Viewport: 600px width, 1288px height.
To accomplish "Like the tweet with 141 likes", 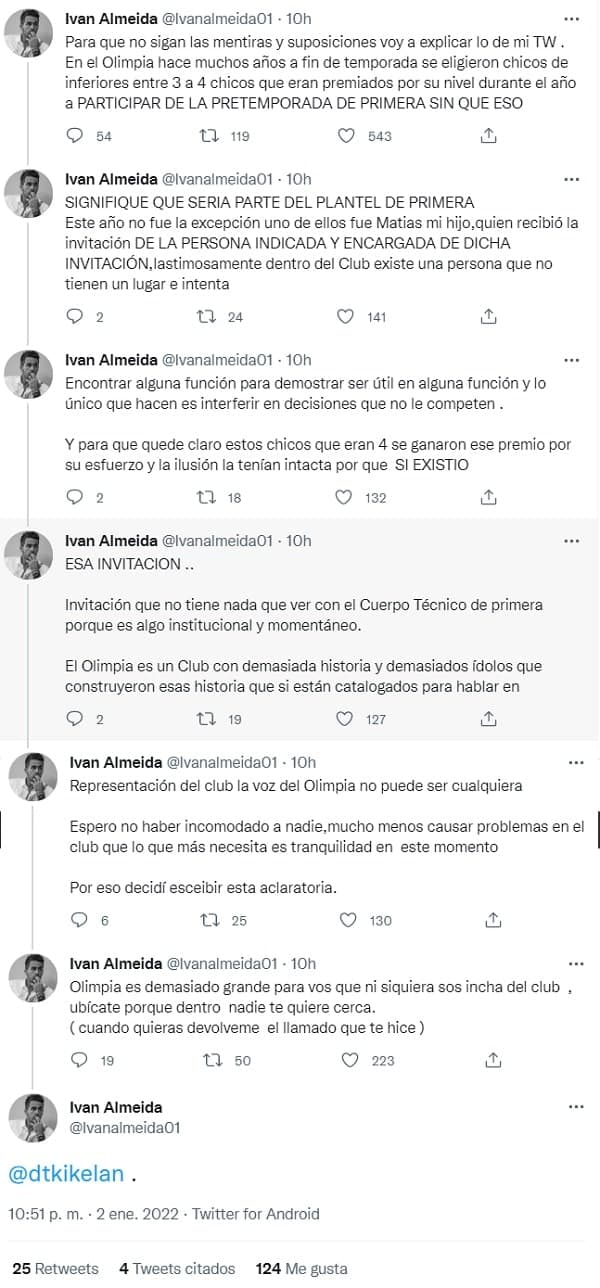I will pyautogui.click(x=345, y=317).
